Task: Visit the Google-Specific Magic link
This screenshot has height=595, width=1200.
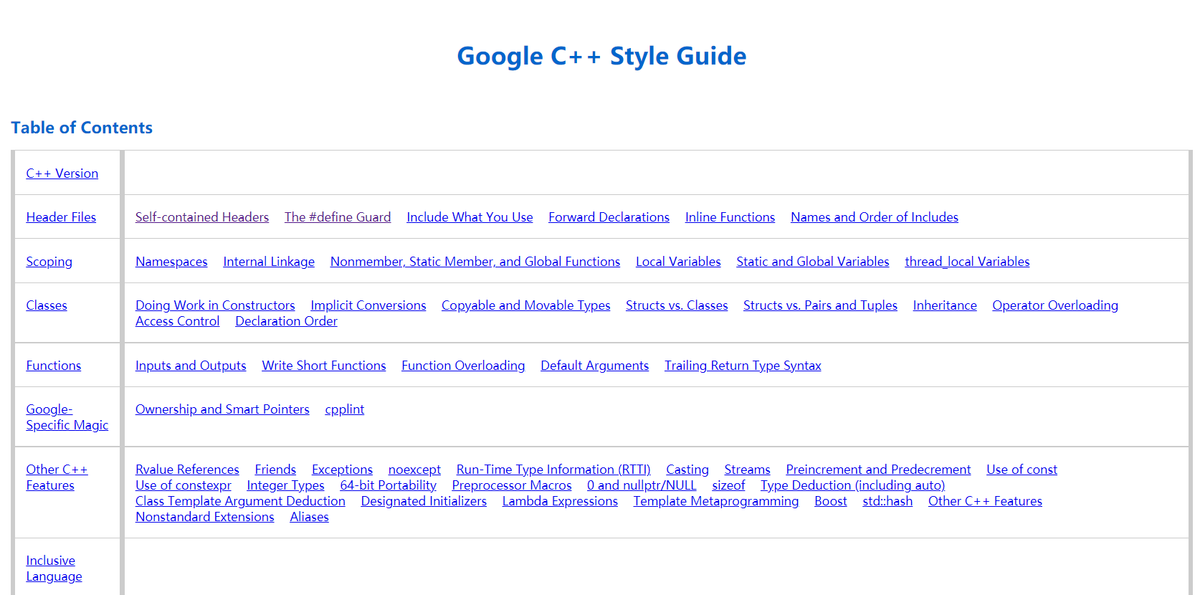Action: click(67, 417)
